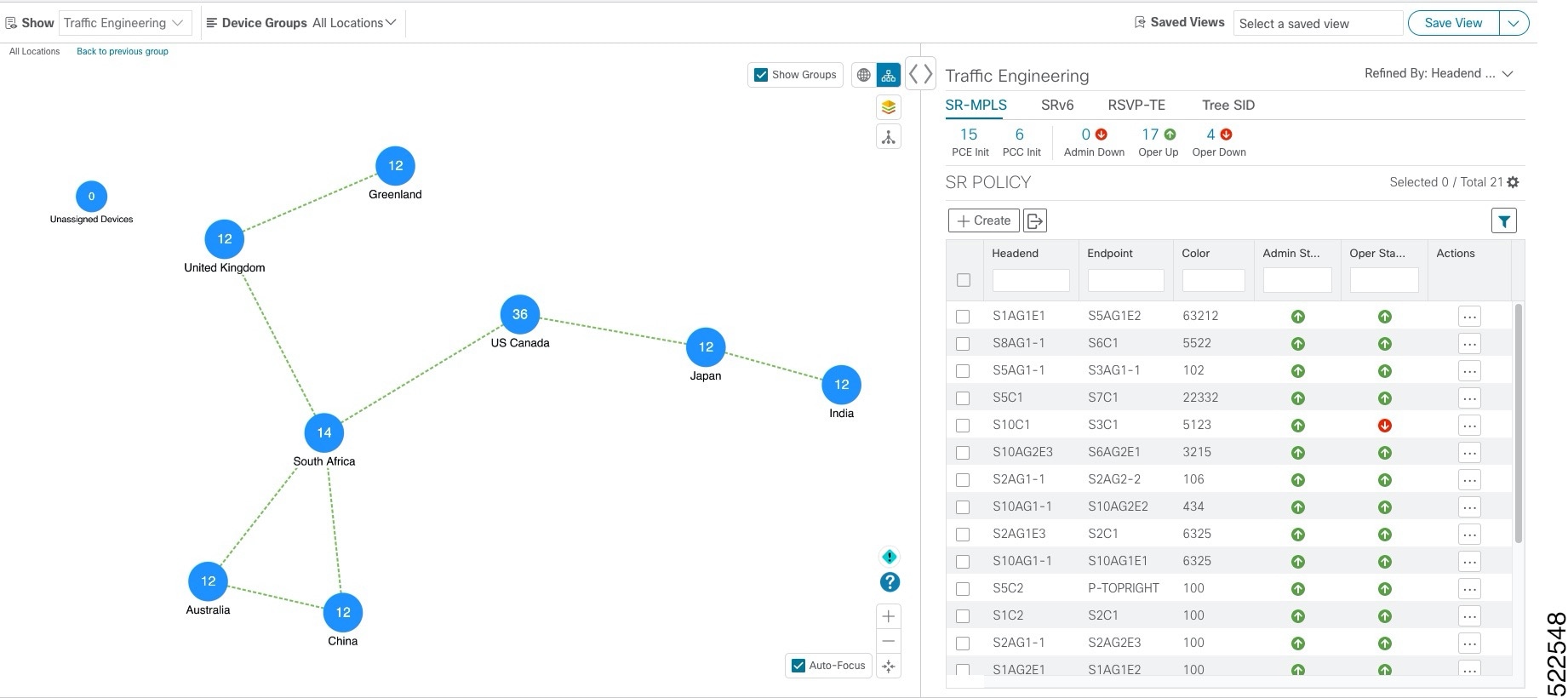
Task: Open the Tree SID tab
Action: click(x=1228, y=106)
